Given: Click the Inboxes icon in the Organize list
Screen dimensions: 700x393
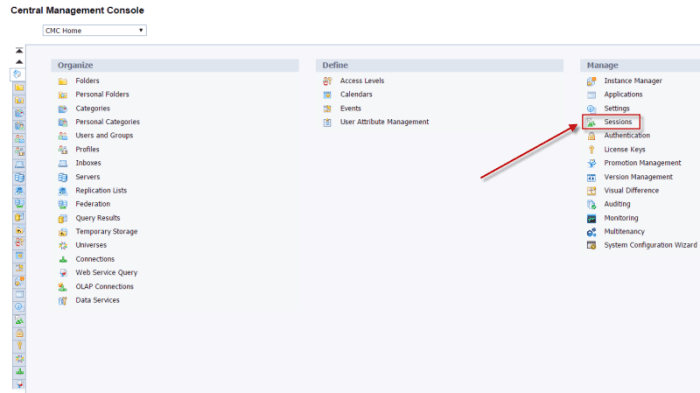Looking at the screenshot, I should pos(63,163).
